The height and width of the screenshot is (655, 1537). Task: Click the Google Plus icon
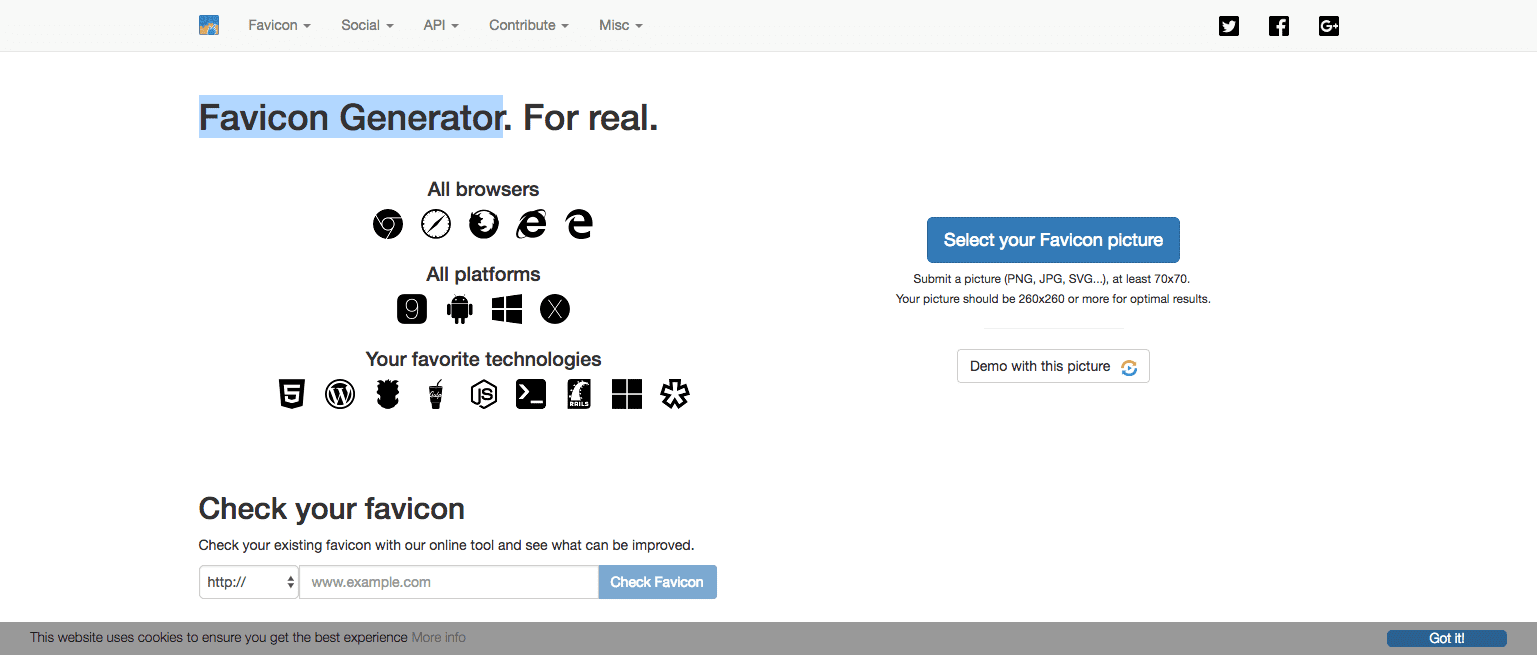(x=1329, y=26)
